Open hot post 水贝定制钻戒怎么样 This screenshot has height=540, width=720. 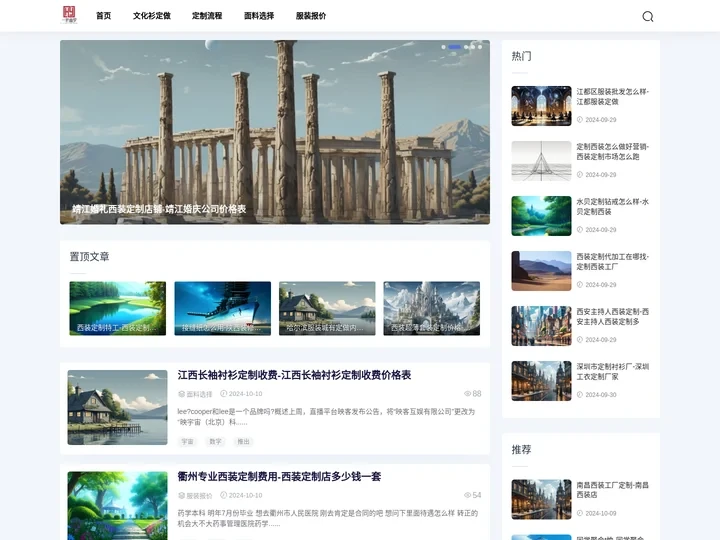click(x=613, y=207)
